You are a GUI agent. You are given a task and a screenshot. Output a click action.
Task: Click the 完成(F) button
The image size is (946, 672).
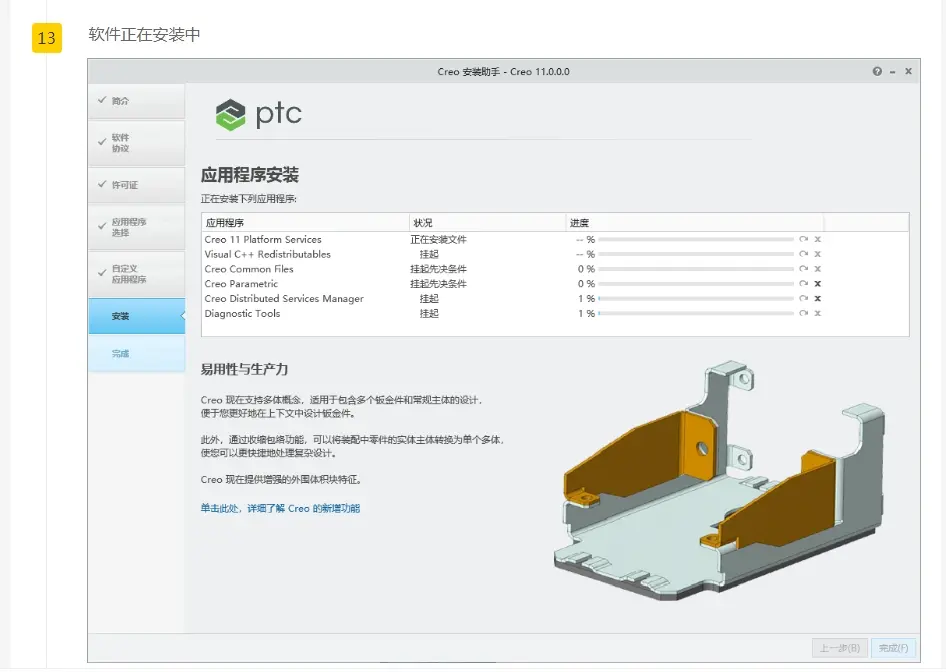(893, 648)
